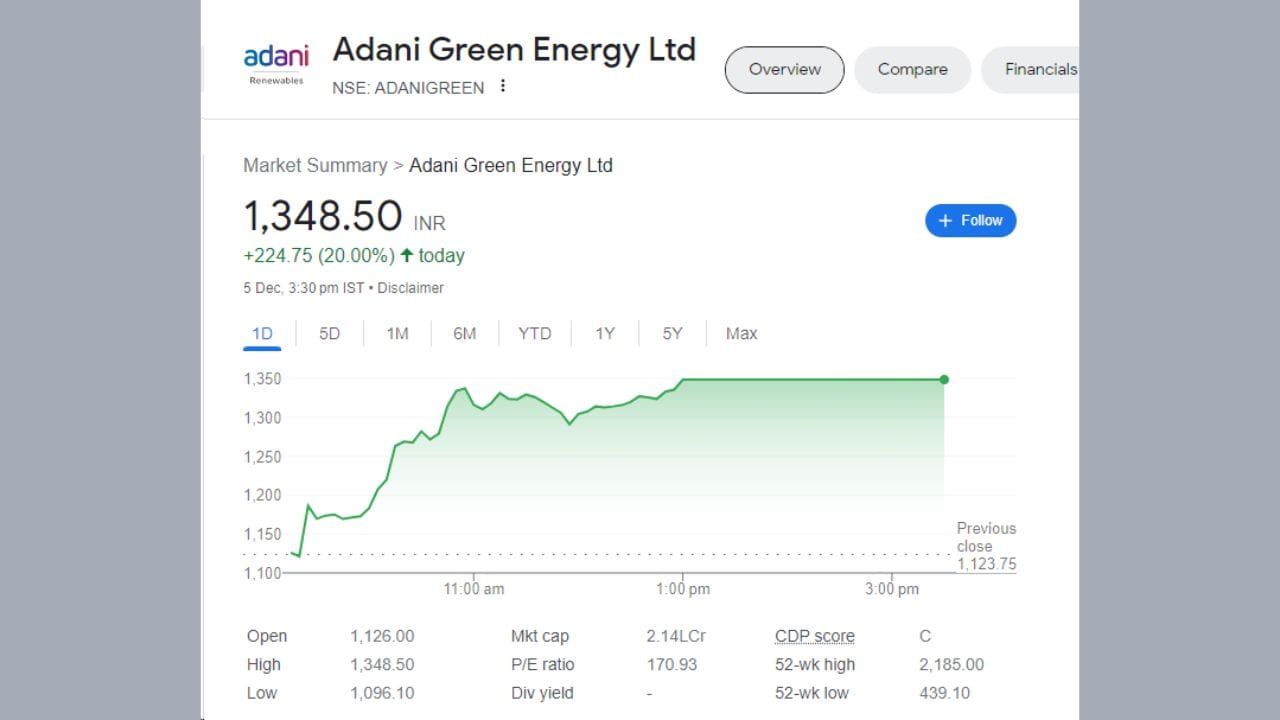Select the 5D chart range
This screenshot has height=720, width=1280.
[x=329, y=333]
